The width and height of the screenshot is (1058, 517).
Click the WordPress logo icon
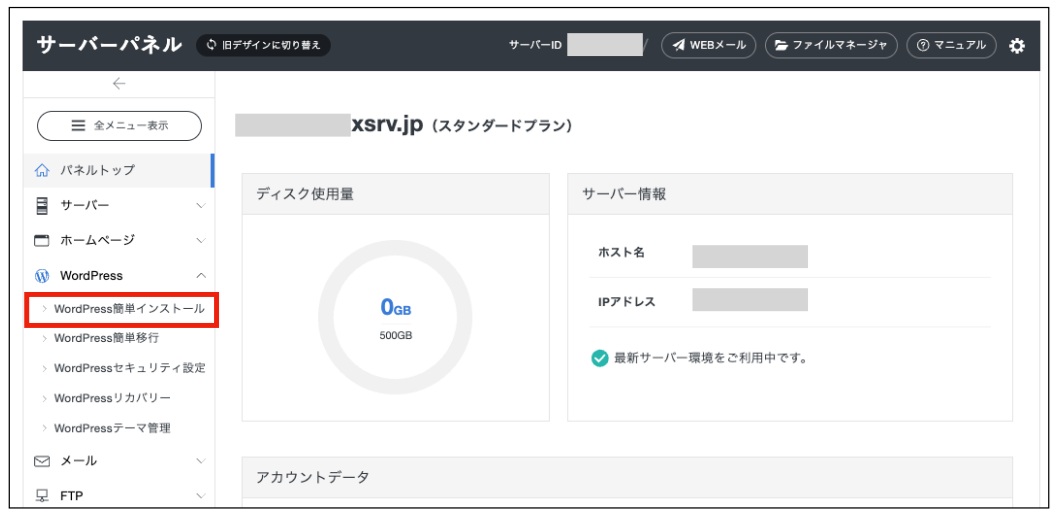42,276
